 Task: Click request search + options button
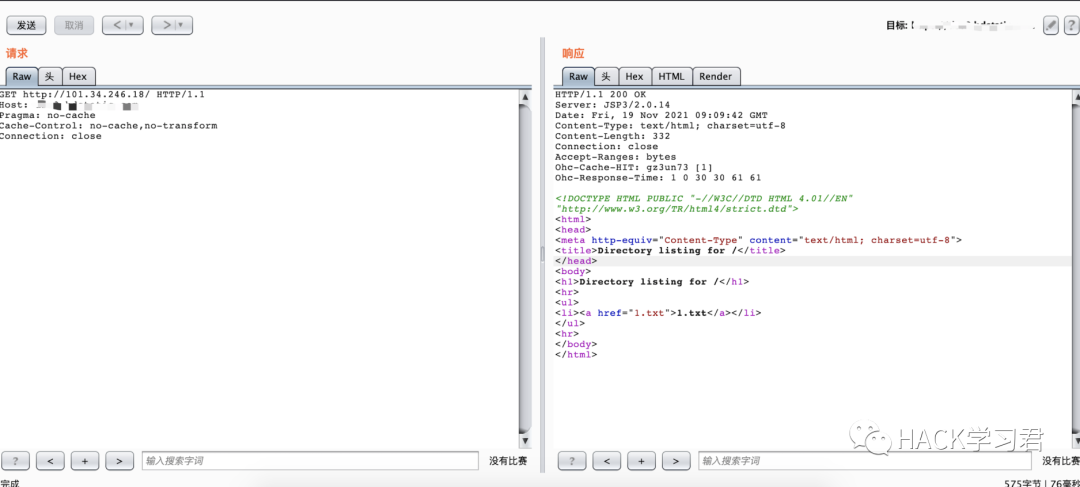point(85,461)
